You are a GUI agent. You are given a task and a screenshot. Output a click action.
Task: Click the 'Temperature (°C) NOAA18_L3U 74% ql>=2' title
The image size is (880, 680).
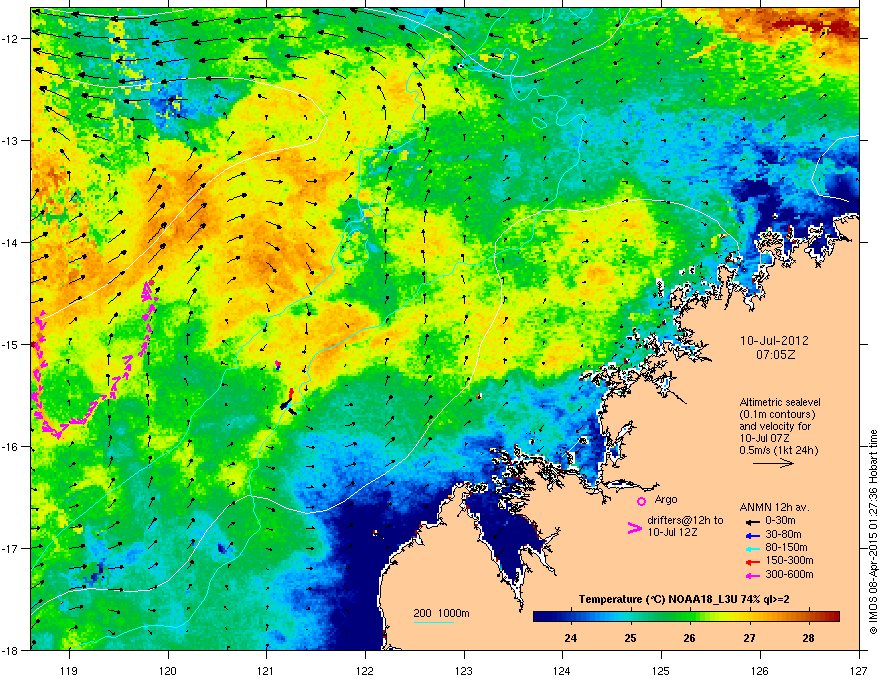[684, 600]
